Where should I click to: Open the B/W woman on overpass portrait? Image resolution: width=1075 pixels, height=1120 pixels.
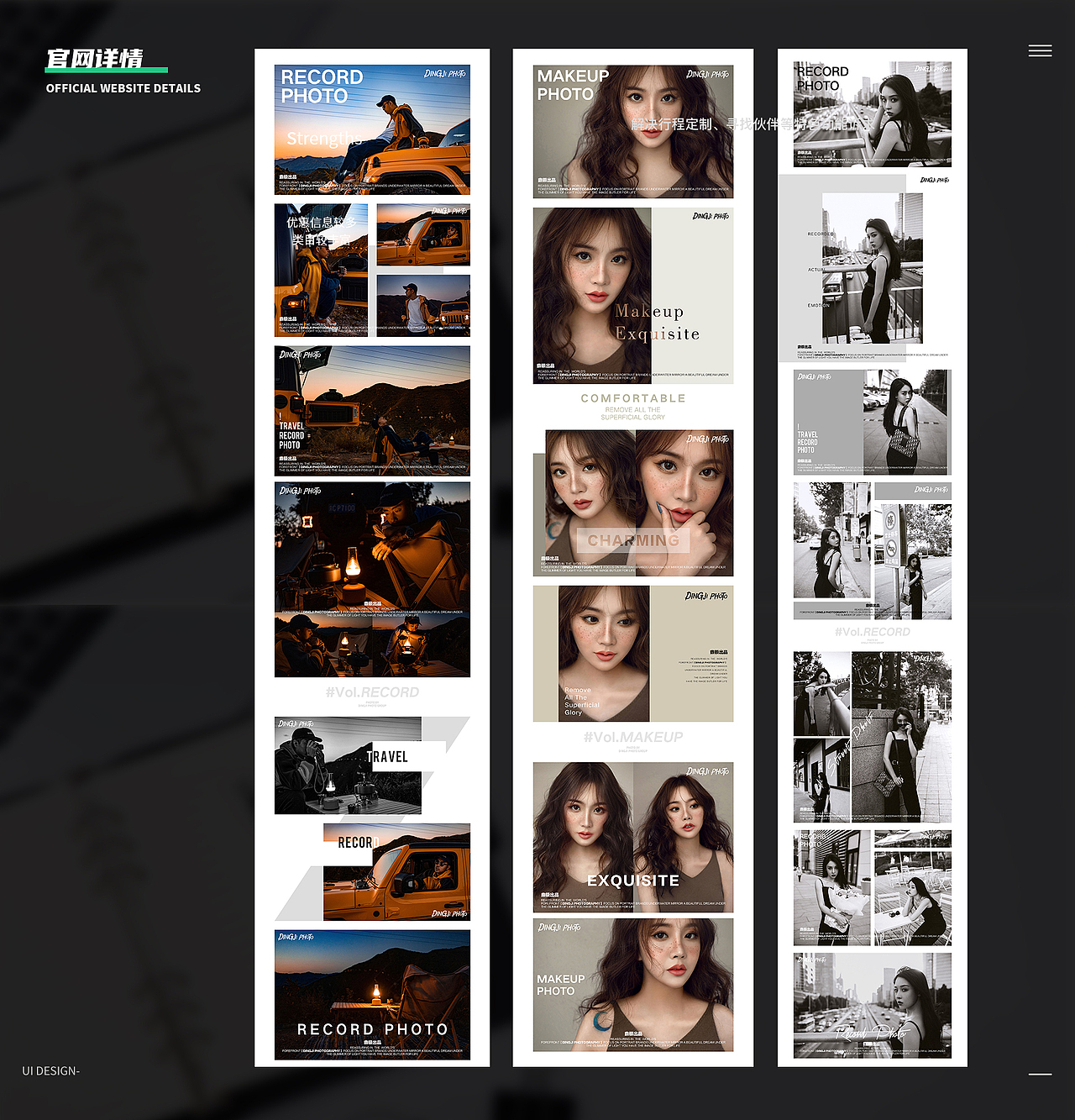point(872,268)
